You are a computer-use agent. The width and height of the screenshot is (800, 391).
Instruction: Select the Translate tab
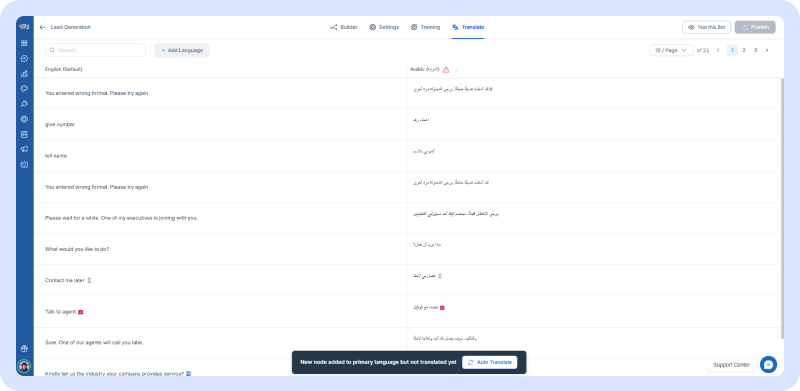pyautogui.click(x=468, y=27)
